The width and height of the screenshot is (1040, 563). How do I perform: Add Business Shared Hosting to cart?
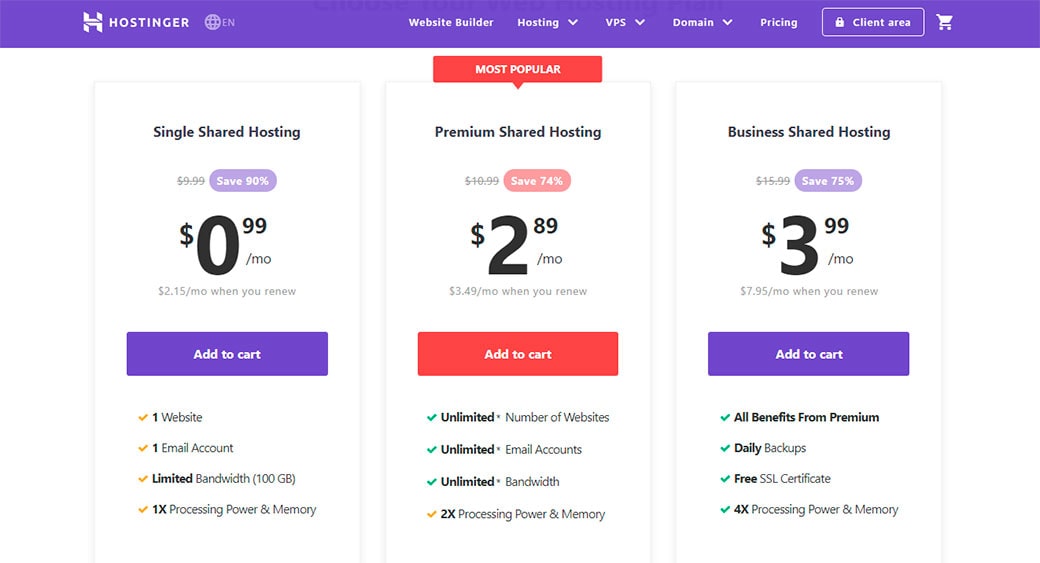click(x=809, y=354)
